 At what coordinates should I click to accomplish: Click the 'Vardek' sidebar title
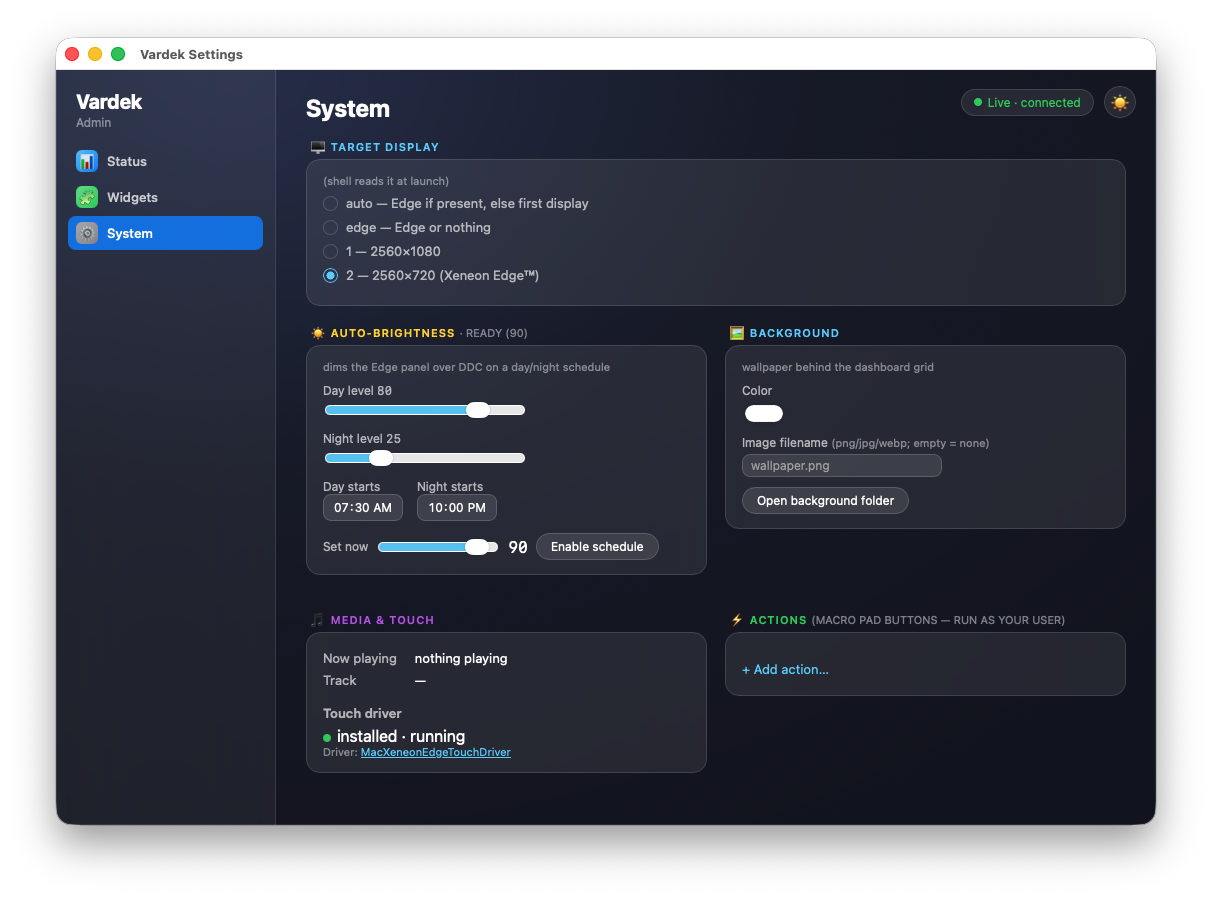click(109, 102)
